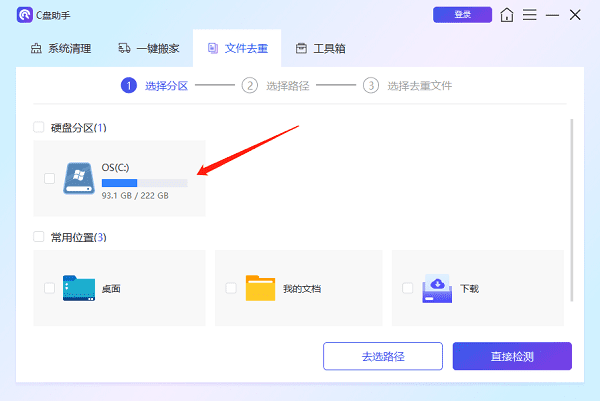This screenshot has width=600, height=401.
Task: Click the OS(C:) drive icon
Action: (x=79, y=178)
